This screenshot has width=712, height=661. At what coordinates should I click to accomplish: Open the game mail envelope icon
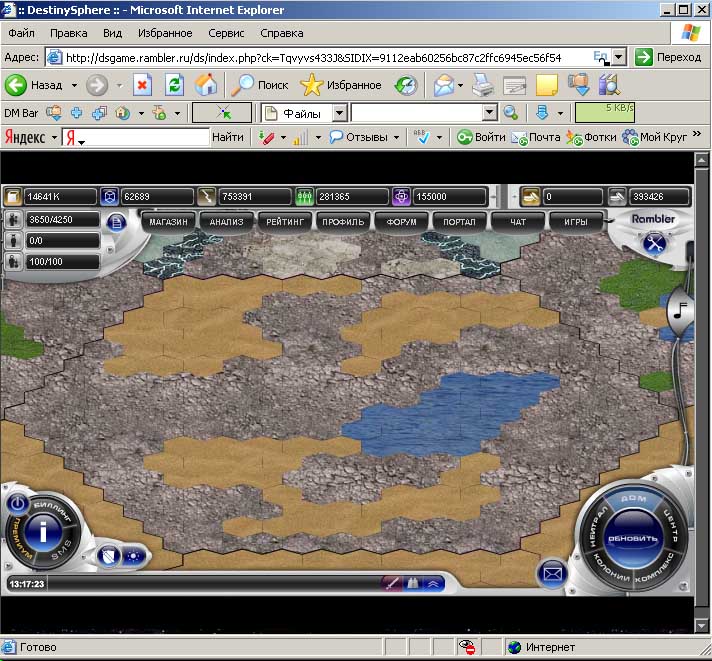(552, 574)
